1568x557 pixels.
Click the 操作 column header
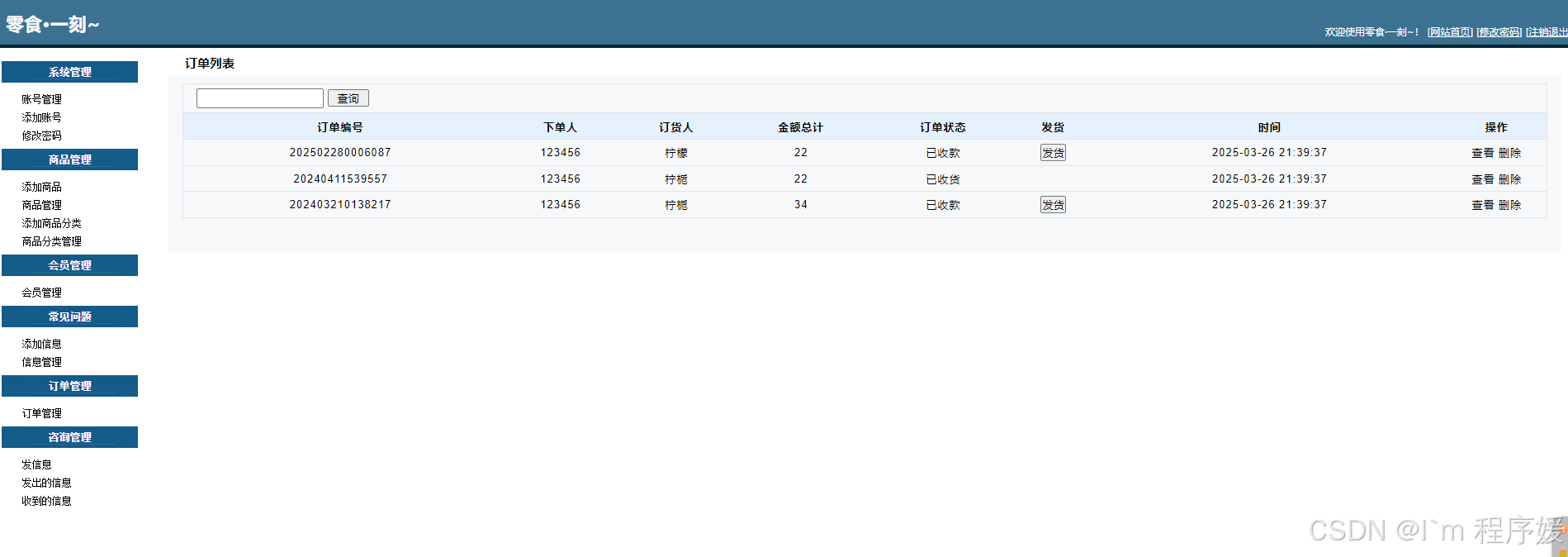(x=1495, y=127)
